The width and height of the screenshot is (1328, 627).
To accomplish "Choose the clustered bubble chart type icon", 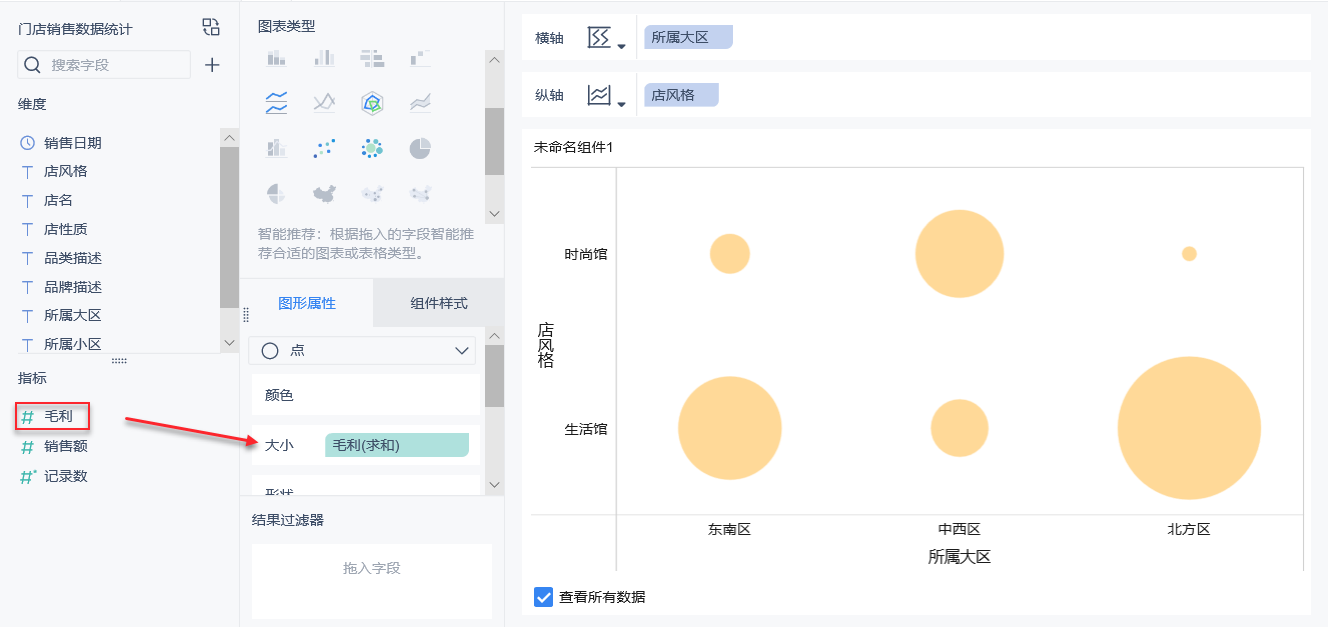I will [372, 149].
